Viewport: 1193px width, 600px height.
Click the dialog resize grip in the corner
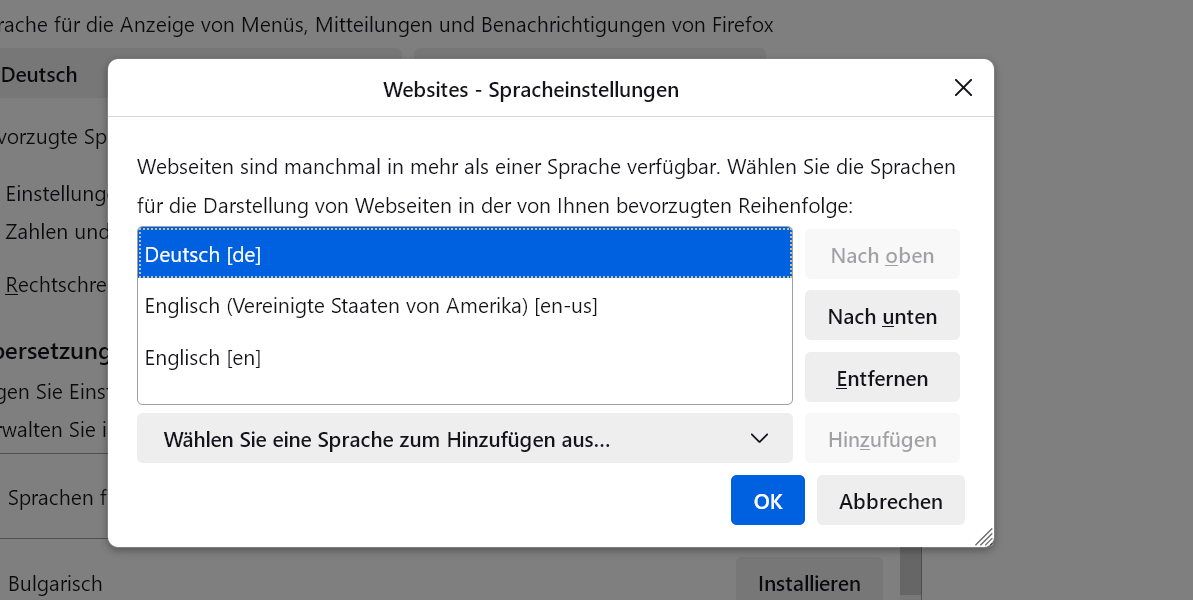point(984,537)
